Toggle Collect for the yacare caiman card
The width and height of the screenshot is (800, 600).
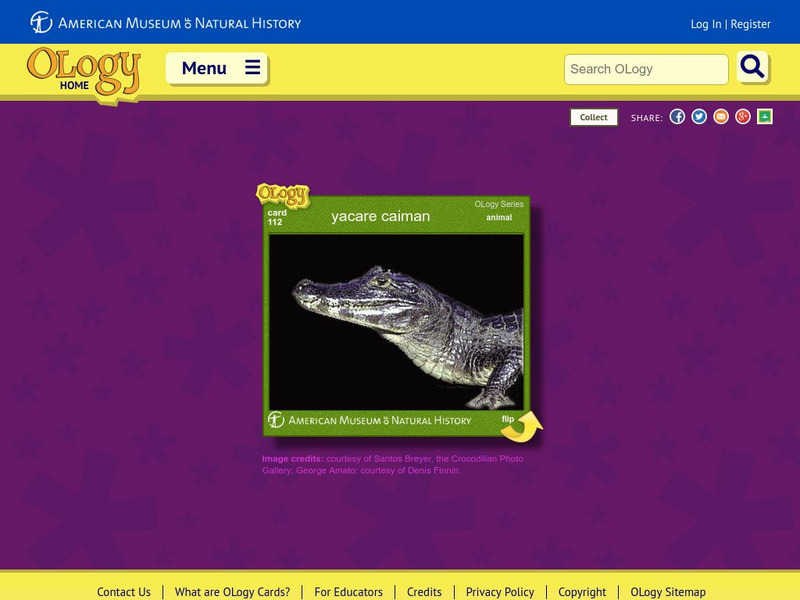coord(594,117)
